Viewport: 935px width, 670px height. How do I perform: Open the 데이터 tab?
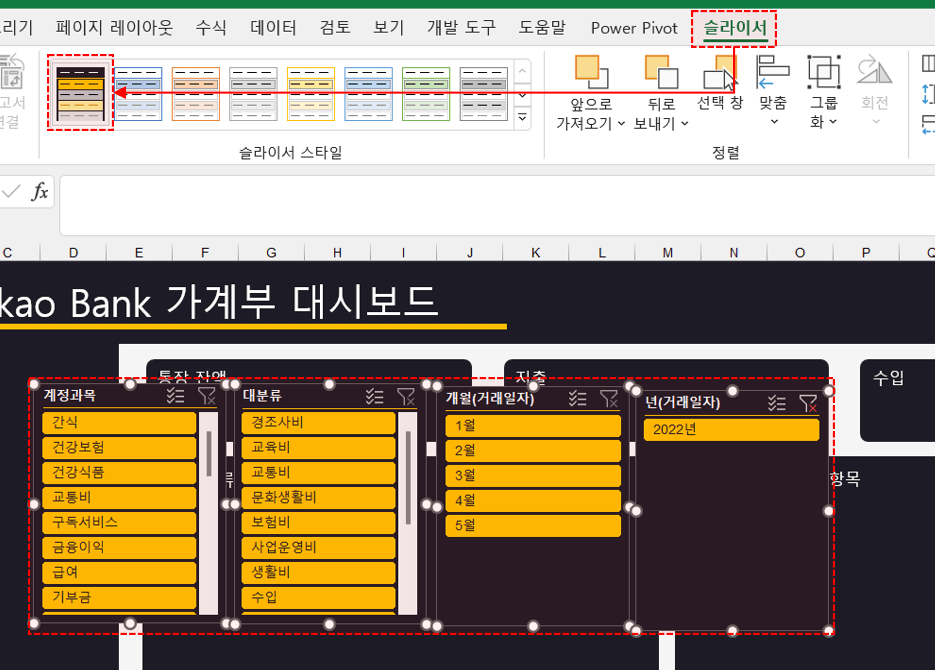pyautogui.click(x=273, y=27)
